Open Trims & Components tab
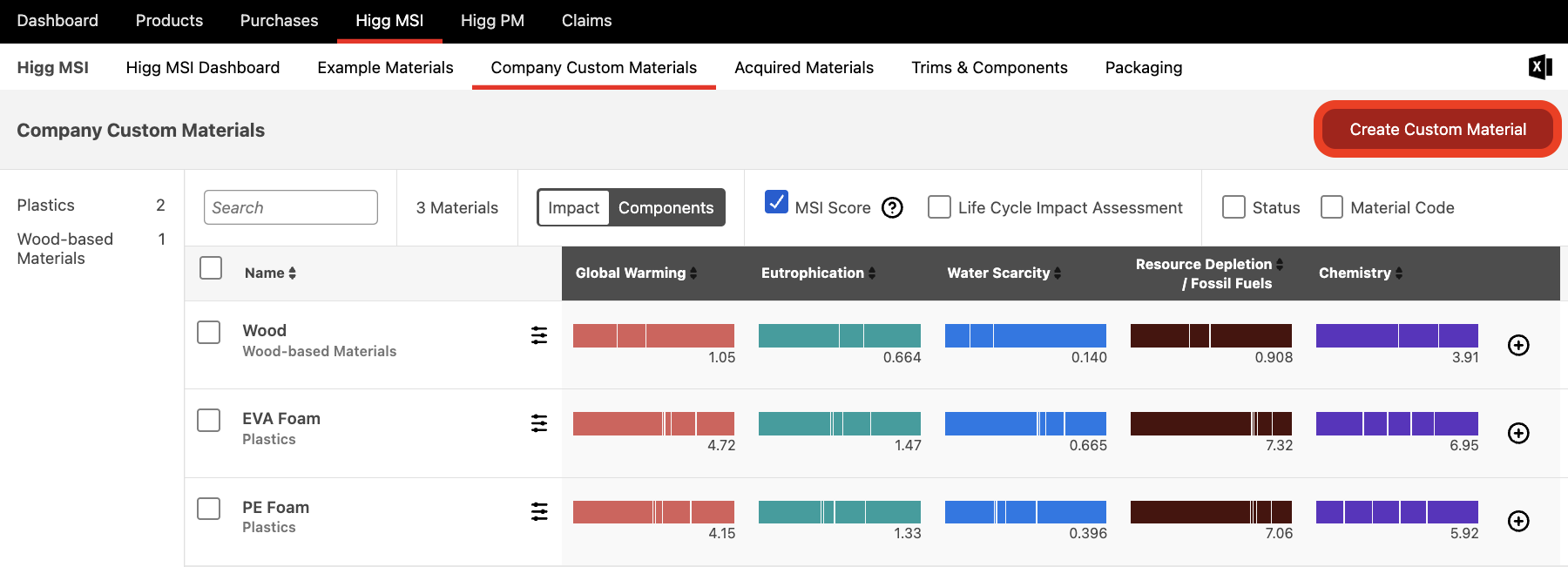1568x567 pixels. pos(990,67)
